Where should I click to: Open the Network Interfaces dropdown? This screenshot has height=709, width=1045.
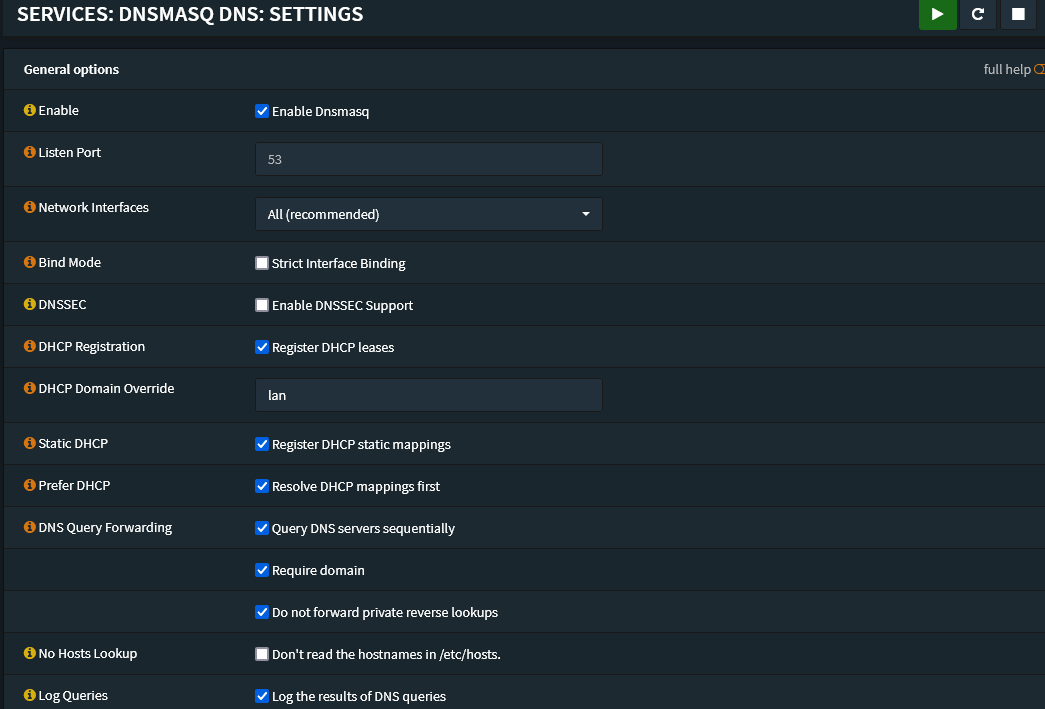pos(429,214)
